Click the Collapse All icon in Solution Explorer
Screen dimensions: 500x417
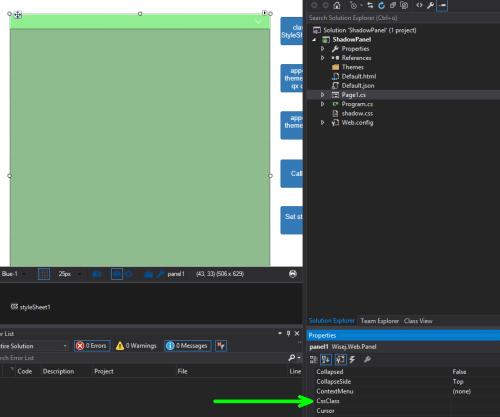(393, 5)
